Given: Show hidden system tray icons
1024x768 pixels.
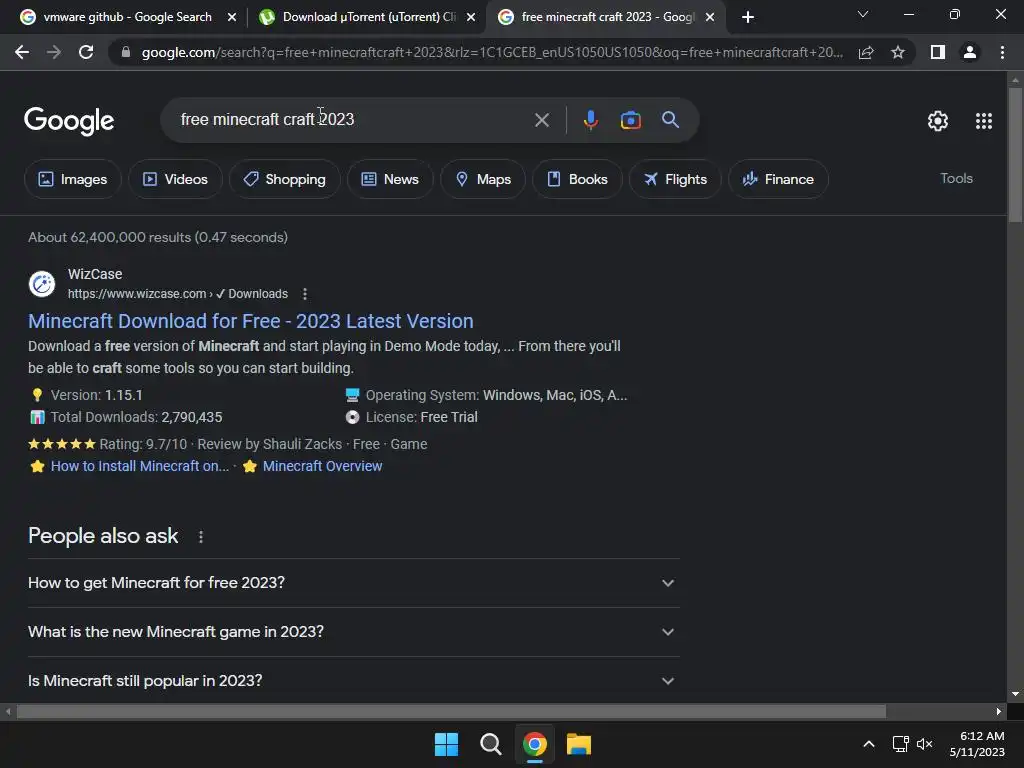Looking at the screenshot, I should [x=869, y=744].
